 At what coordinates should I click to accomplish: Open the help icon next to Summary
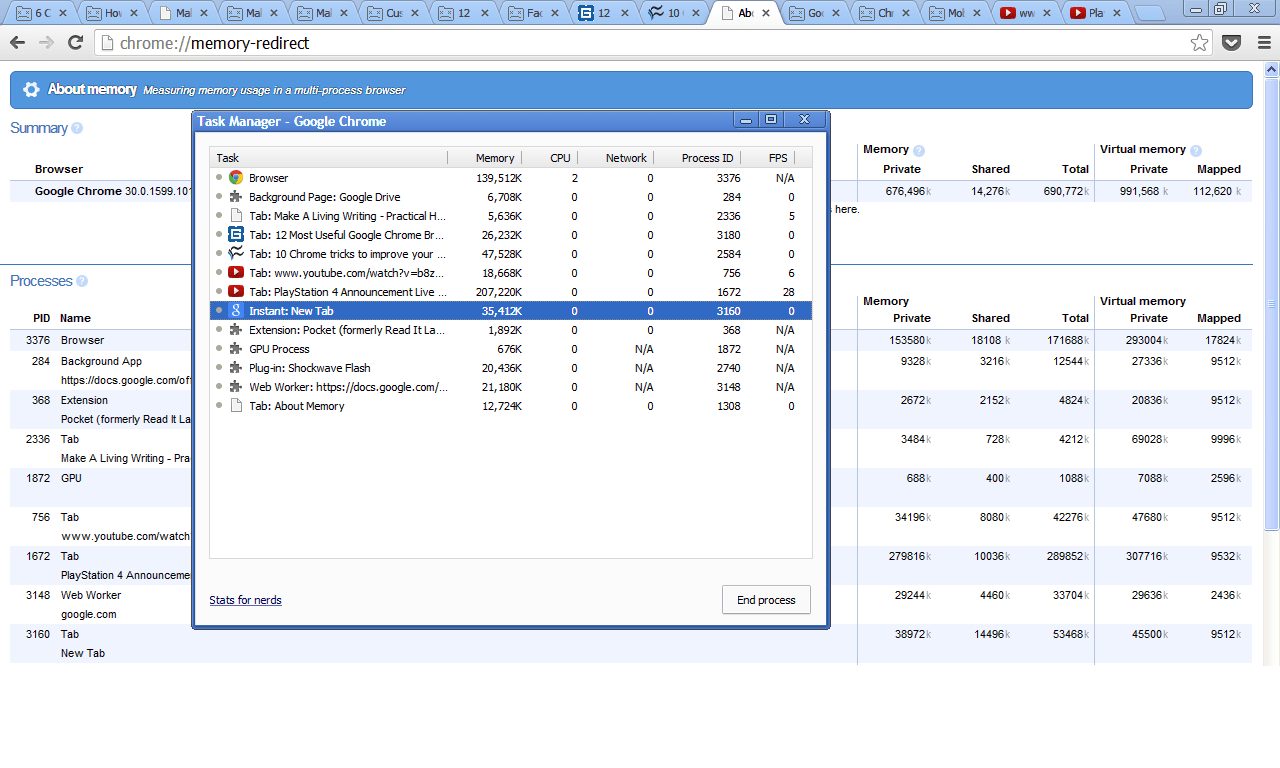[x=77, y=128]
